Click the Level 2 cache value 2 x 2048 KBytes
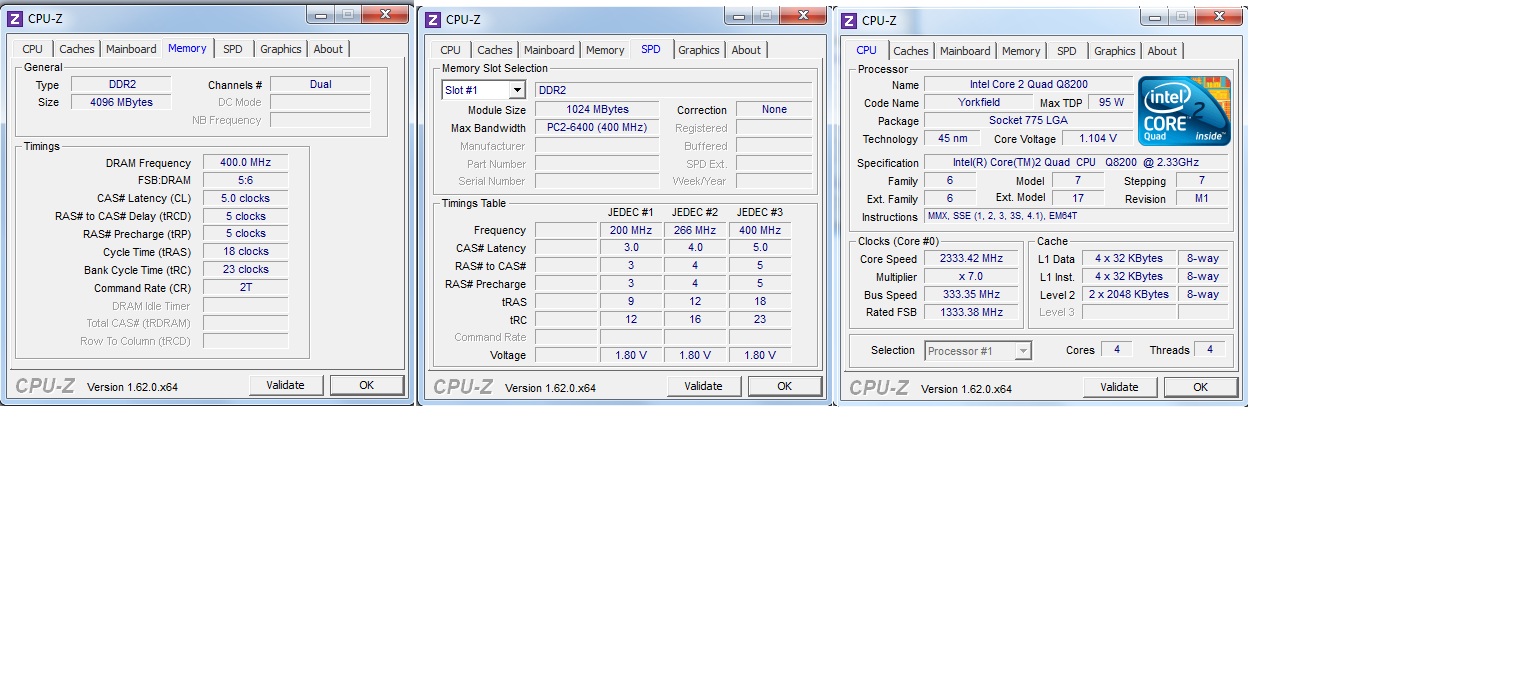The height and width of the screenshot is (679, 1531). (1129, 294)
